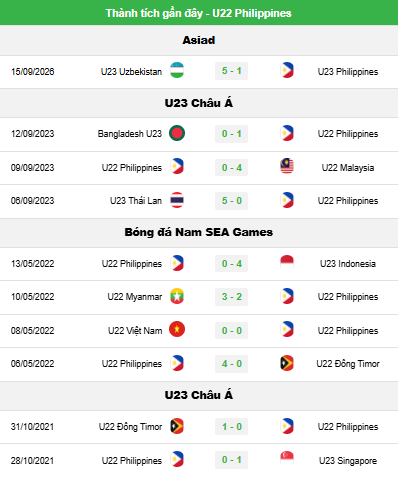This screenshot has height=477, width=398.
Task: Open the 5 - 1 score of Uzbekistan match
Action: (232, 71)
